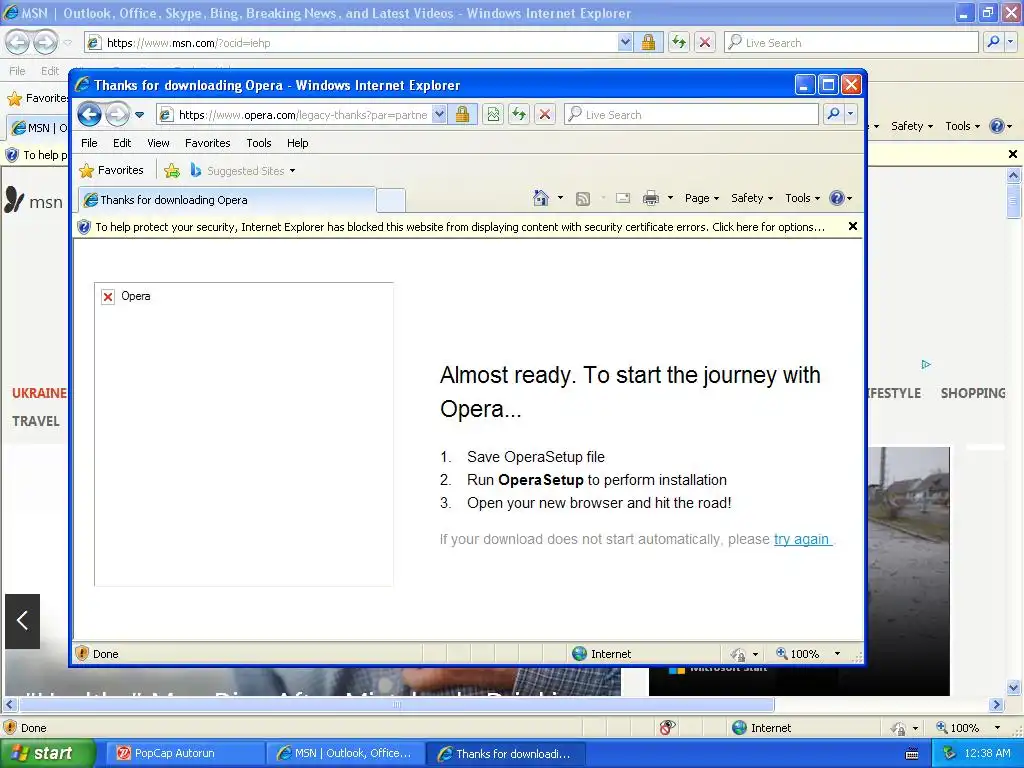
Task: Click 12:38 AM clock in tray
Action: point(987,753)
